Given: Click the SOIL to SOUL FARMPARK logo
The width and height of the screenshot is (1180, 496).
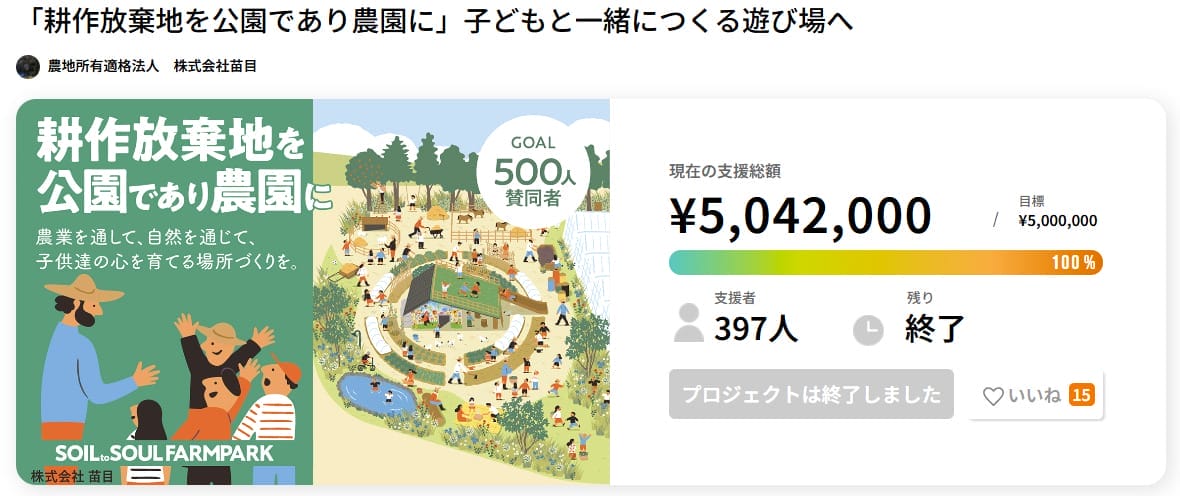Looking at the screenshot, I should point(164,453).
